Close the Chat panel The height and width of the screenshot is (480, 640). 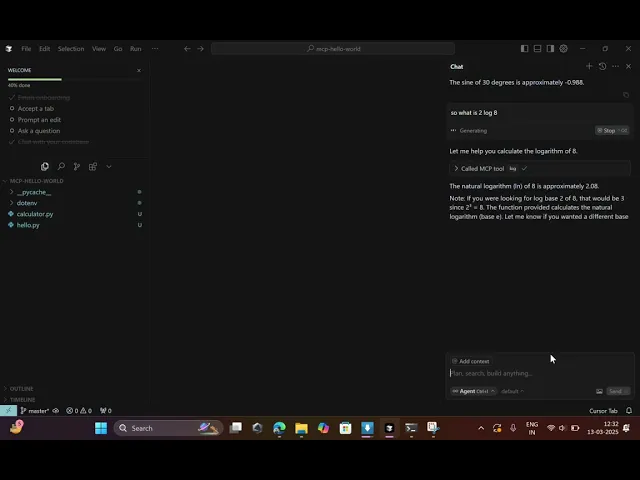629,66
